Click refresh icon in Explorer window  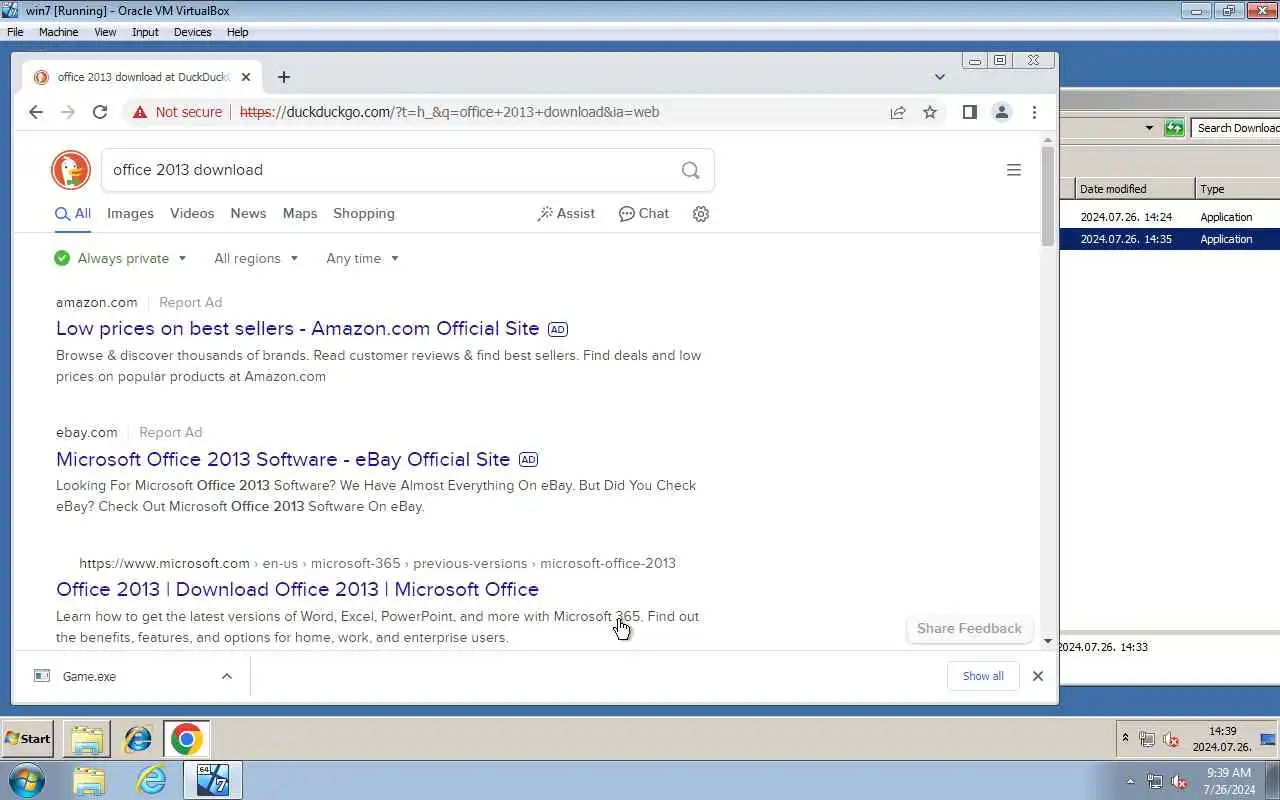click(1175, 128)
